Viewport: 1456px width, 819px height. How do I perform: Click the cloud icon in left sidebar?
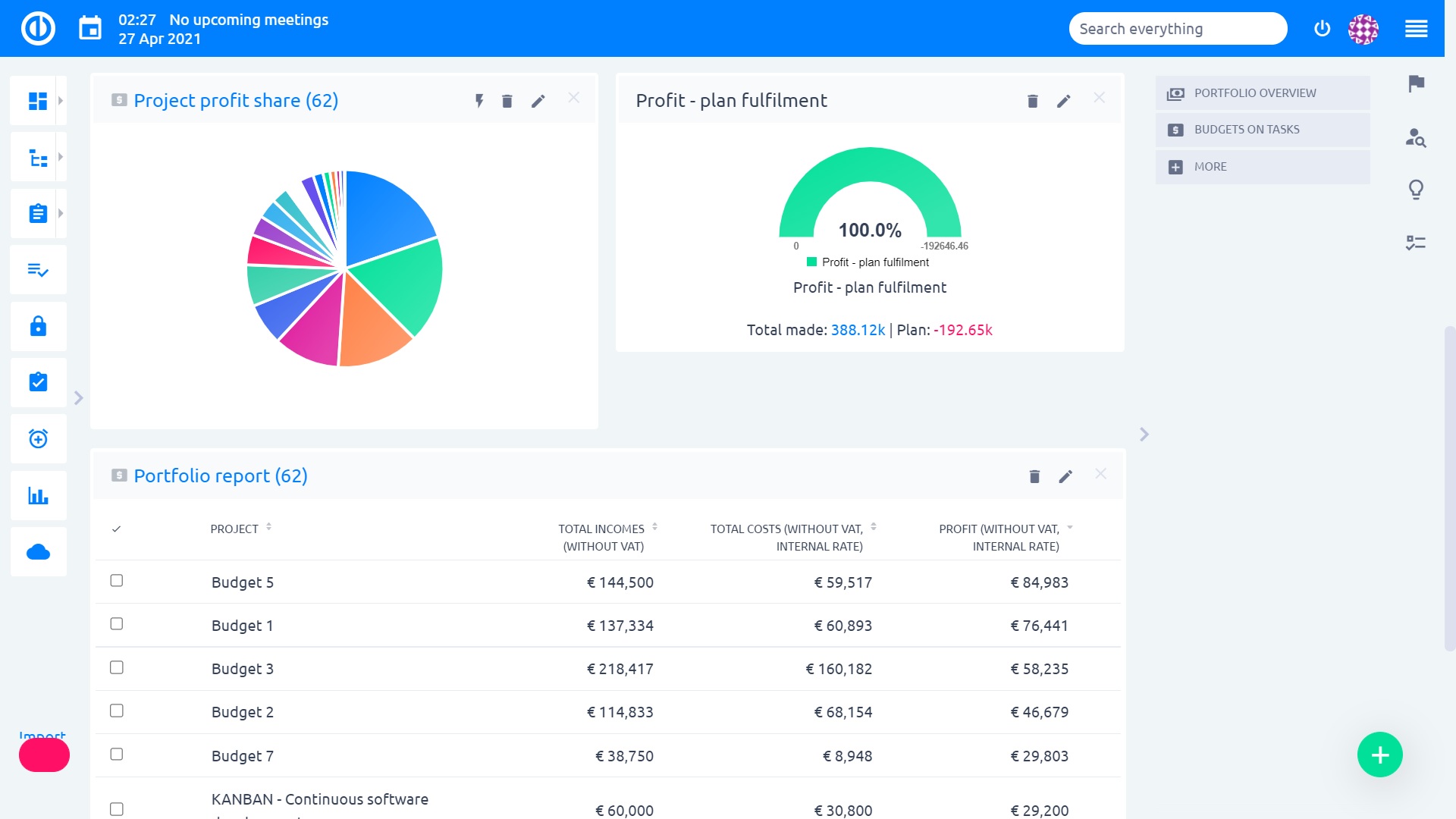click(x=38, y=552)
